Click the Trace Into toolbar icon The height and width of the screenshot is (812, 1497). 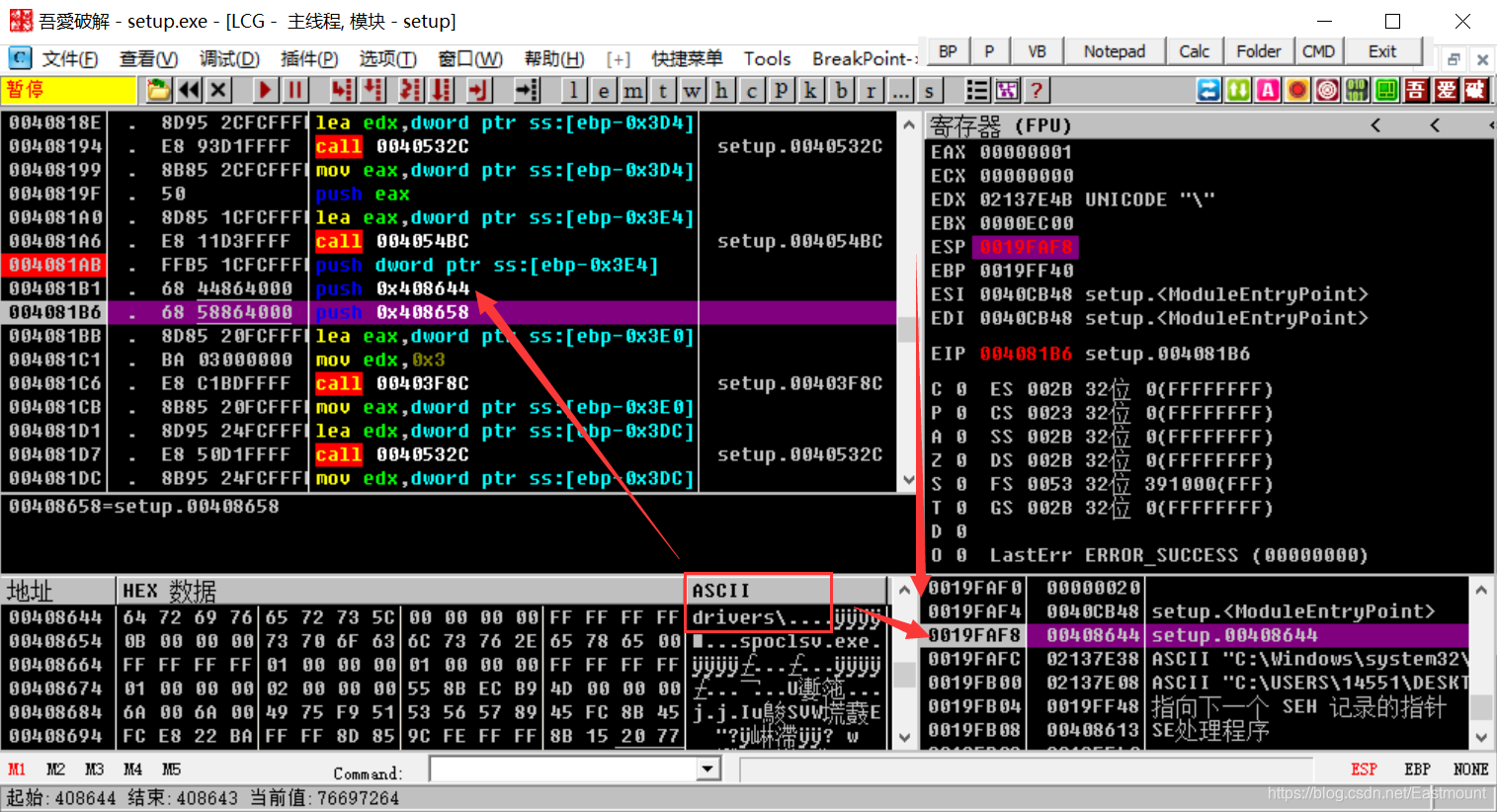click(x=411, y=91)
